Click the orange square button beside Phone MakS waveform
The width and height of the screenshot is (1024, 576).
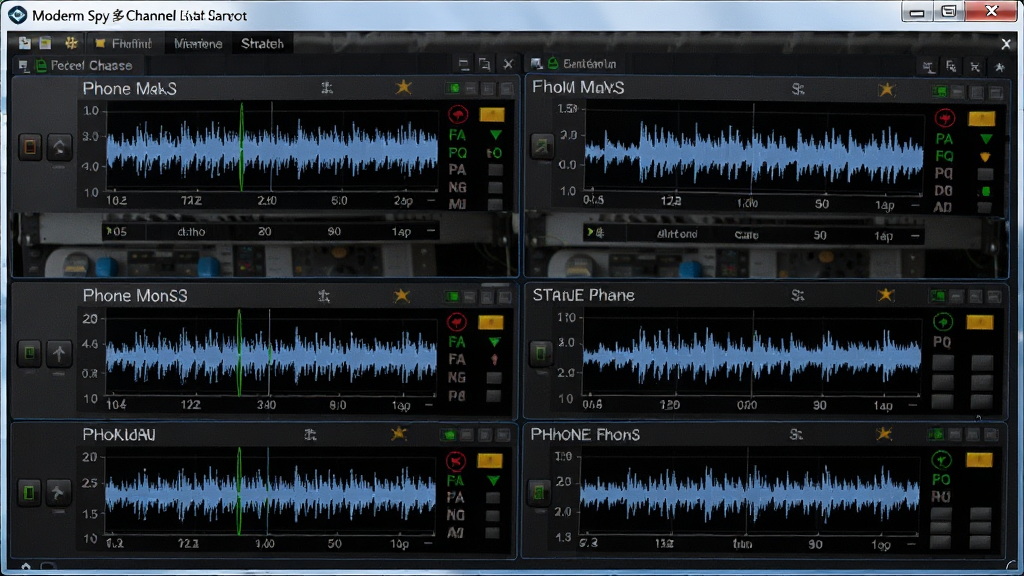(30, 146)
